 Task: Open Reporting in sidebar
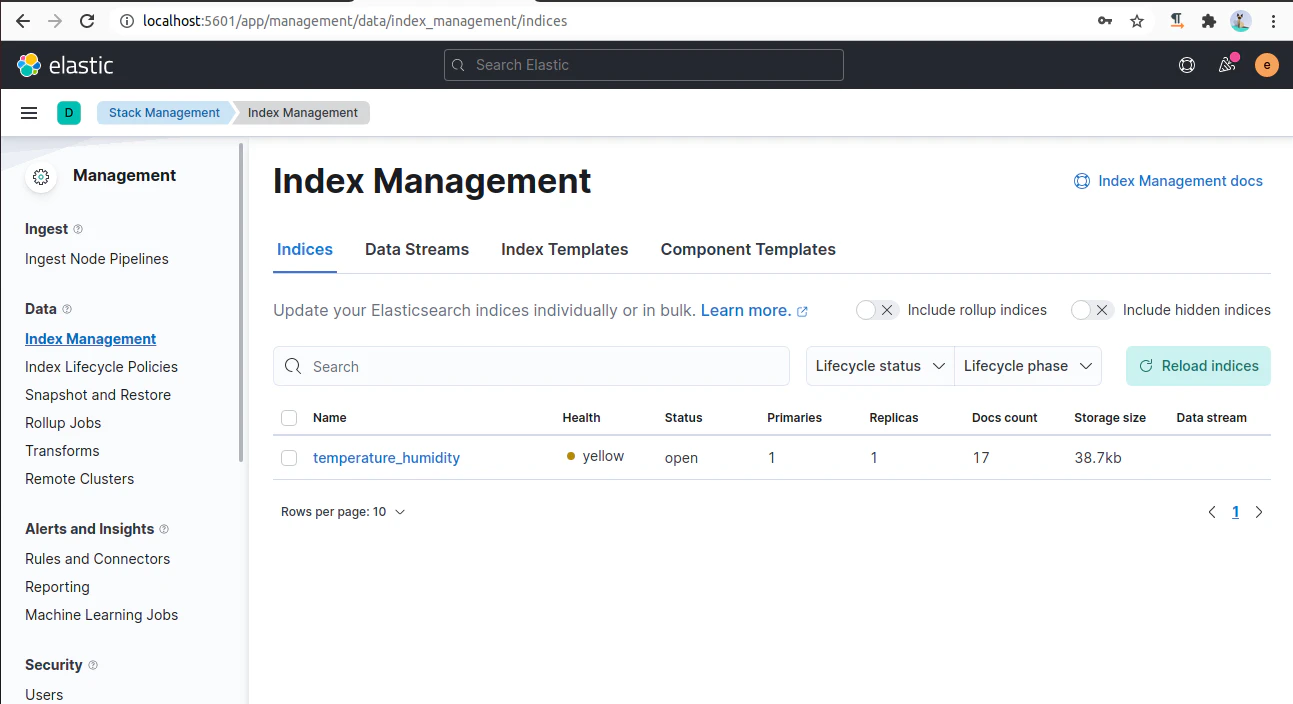(57, 587)
